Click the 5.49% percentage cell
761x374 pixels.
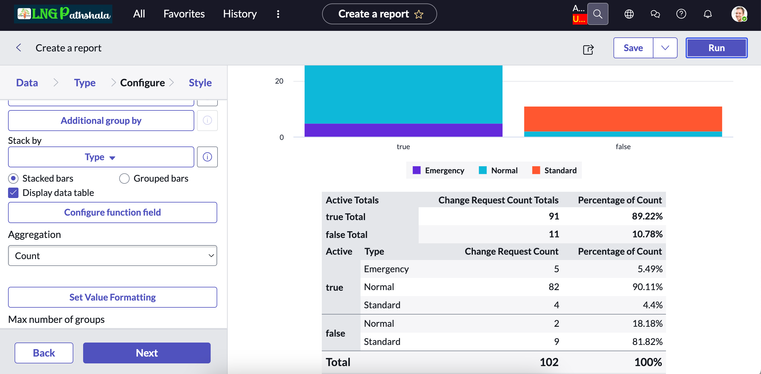click(x=649, y=269)
